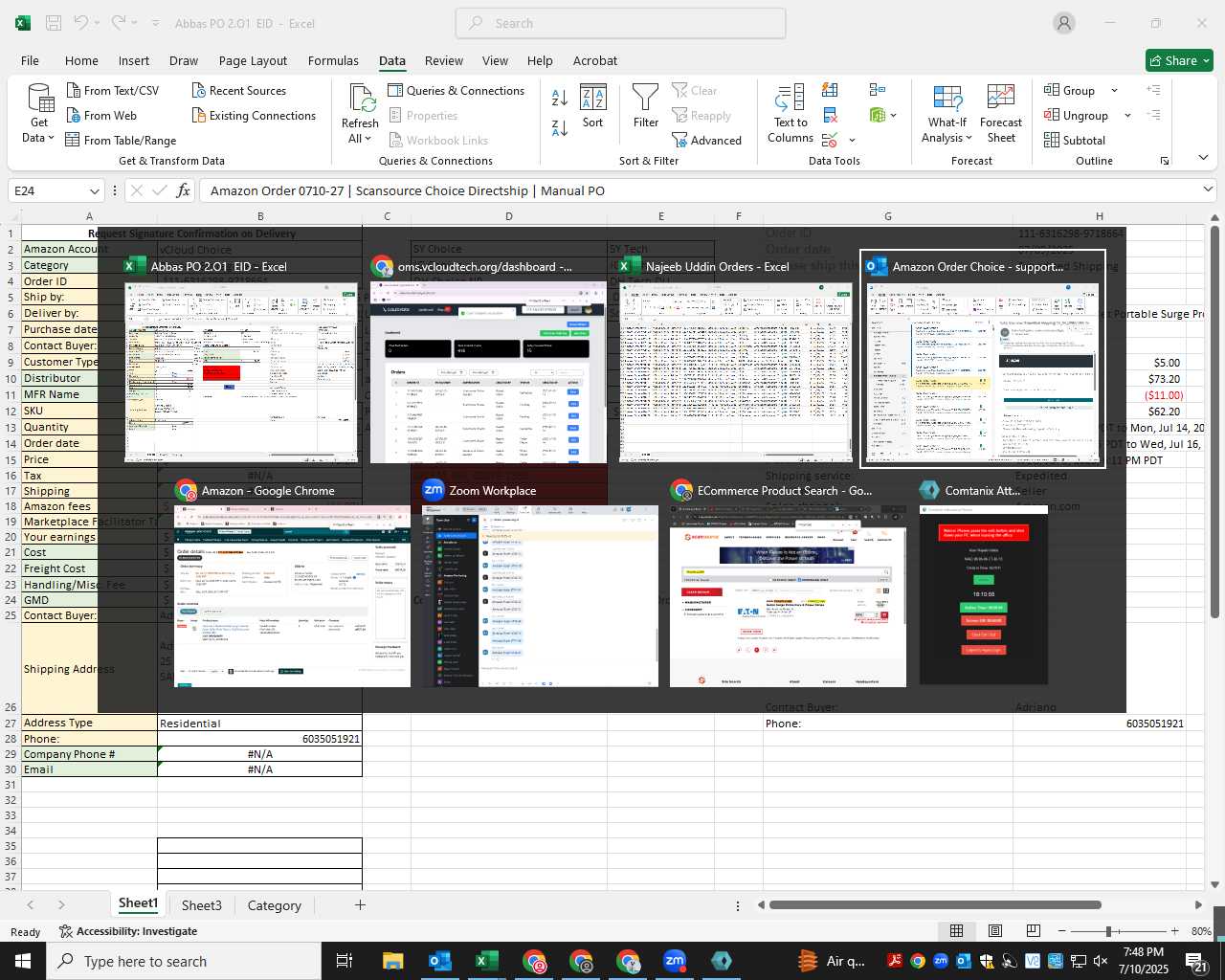The image size is (1225, 980).
Task: Open Data Validation dropdown arrow
Action: 852,141
